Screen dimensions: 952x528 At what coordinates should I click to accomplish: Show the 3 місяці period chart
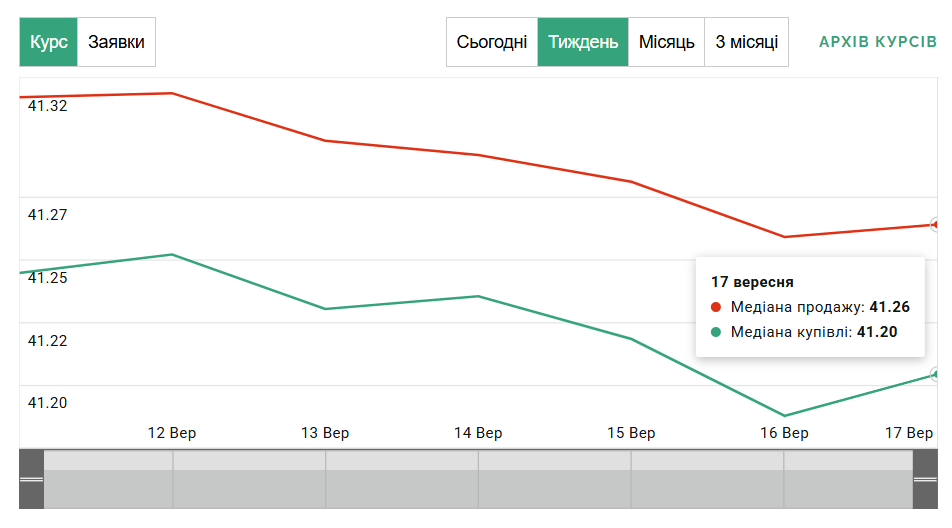746,42
